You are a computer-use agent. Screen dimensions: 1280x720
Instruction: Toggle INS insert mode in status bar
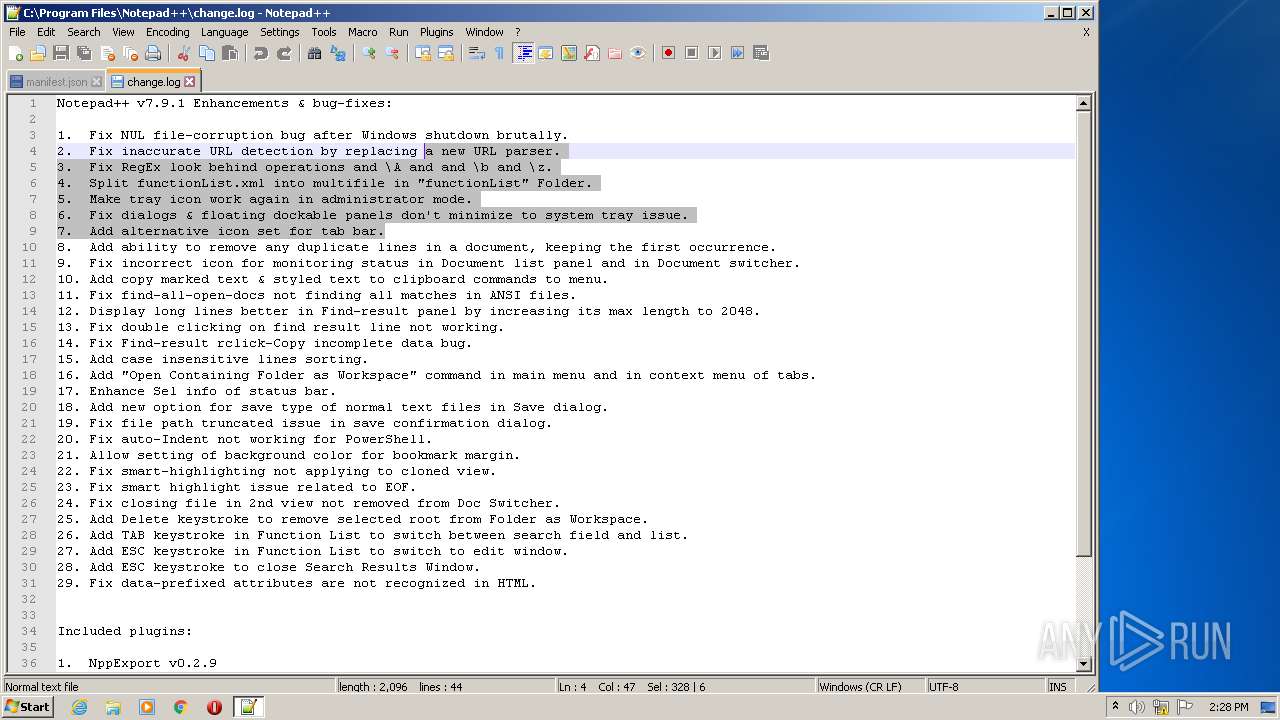coord(1057,687)
